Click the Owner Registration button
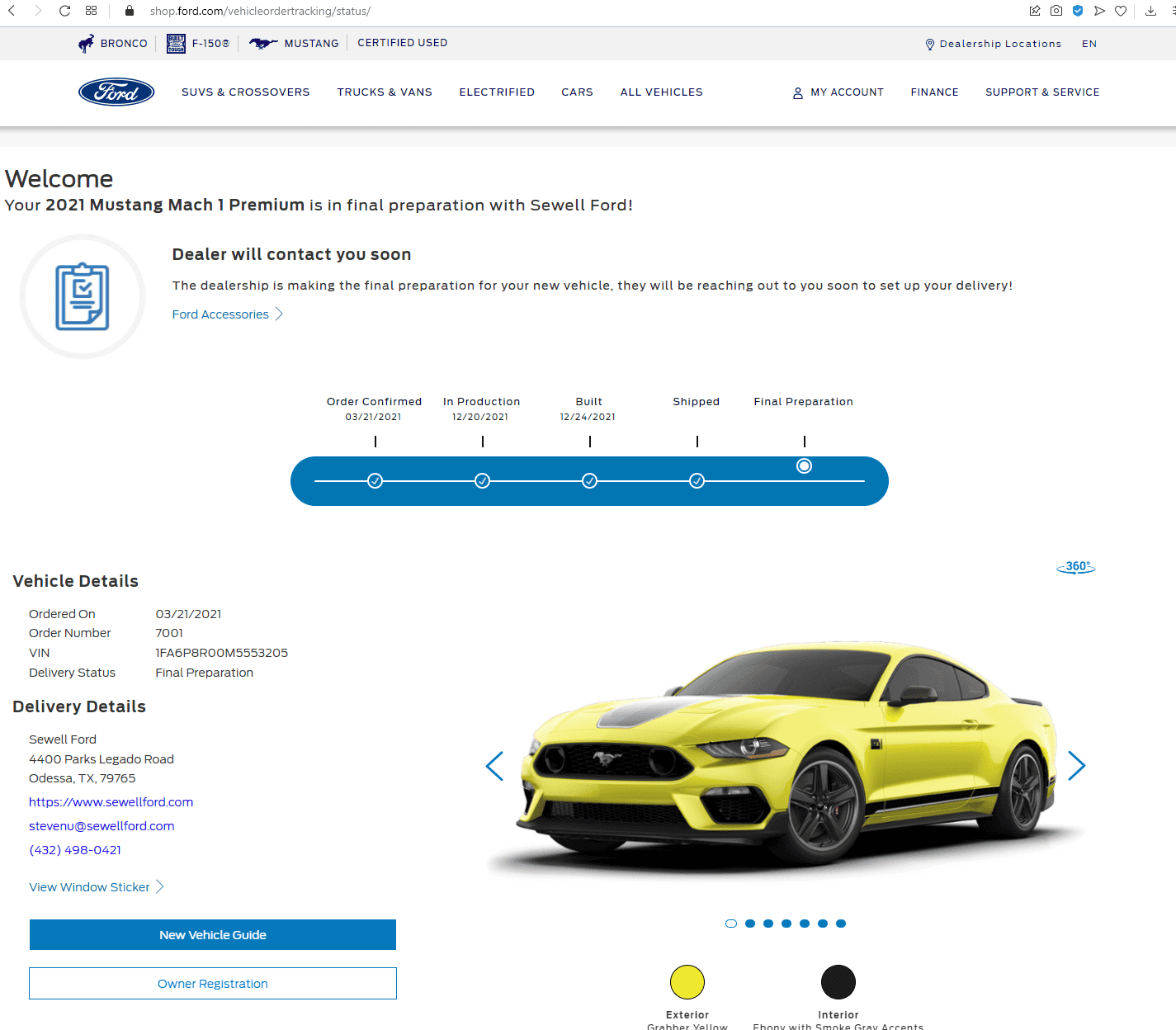The image size is (1176, 1030). point(213,984)
